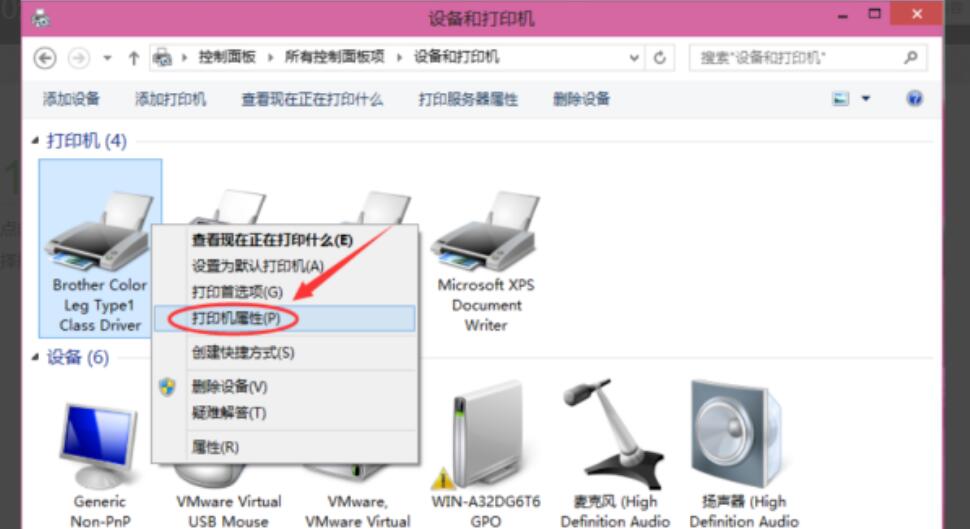Select the WIN-A32DG6T6GPO drive device icon

coord(486,435)
